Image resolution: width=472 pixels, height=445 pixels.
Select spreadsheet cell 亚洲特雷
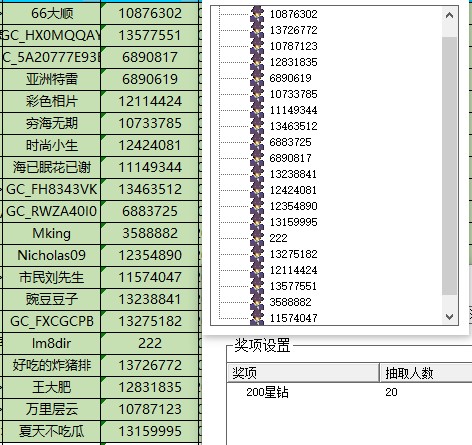[51, 79]
